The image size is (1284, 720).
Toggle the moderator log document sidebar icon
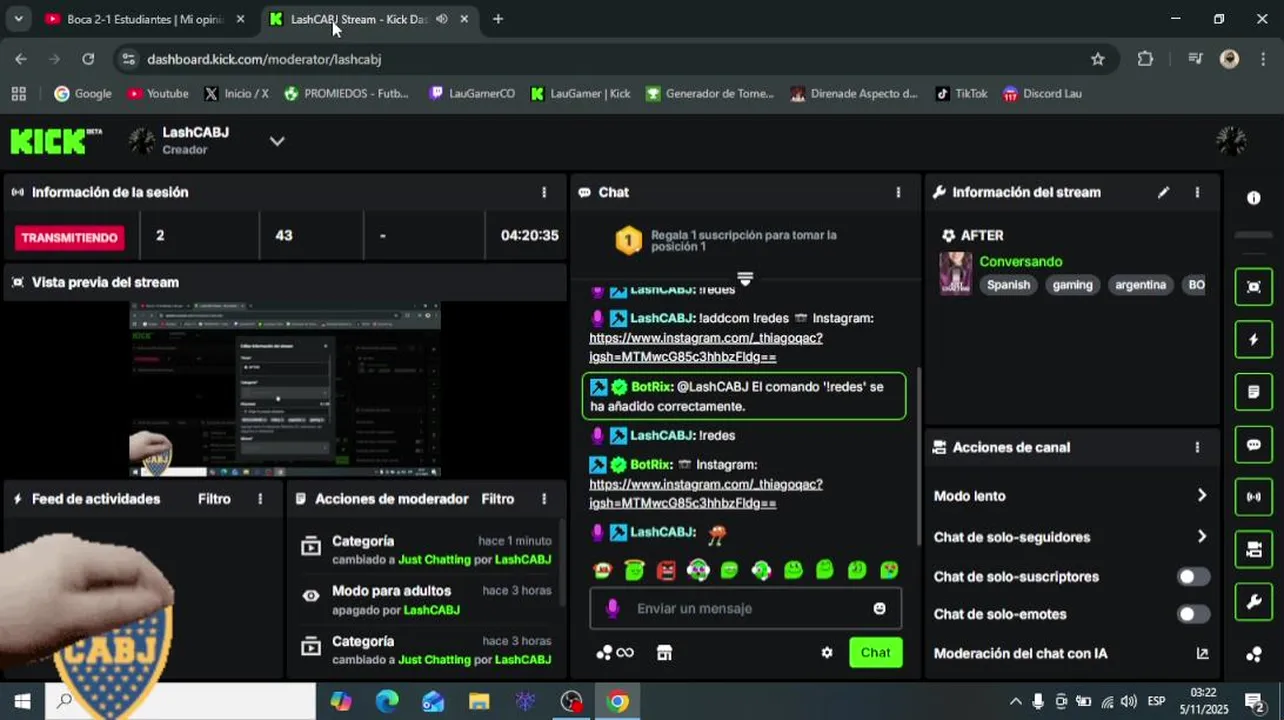tap(1254, 392)
